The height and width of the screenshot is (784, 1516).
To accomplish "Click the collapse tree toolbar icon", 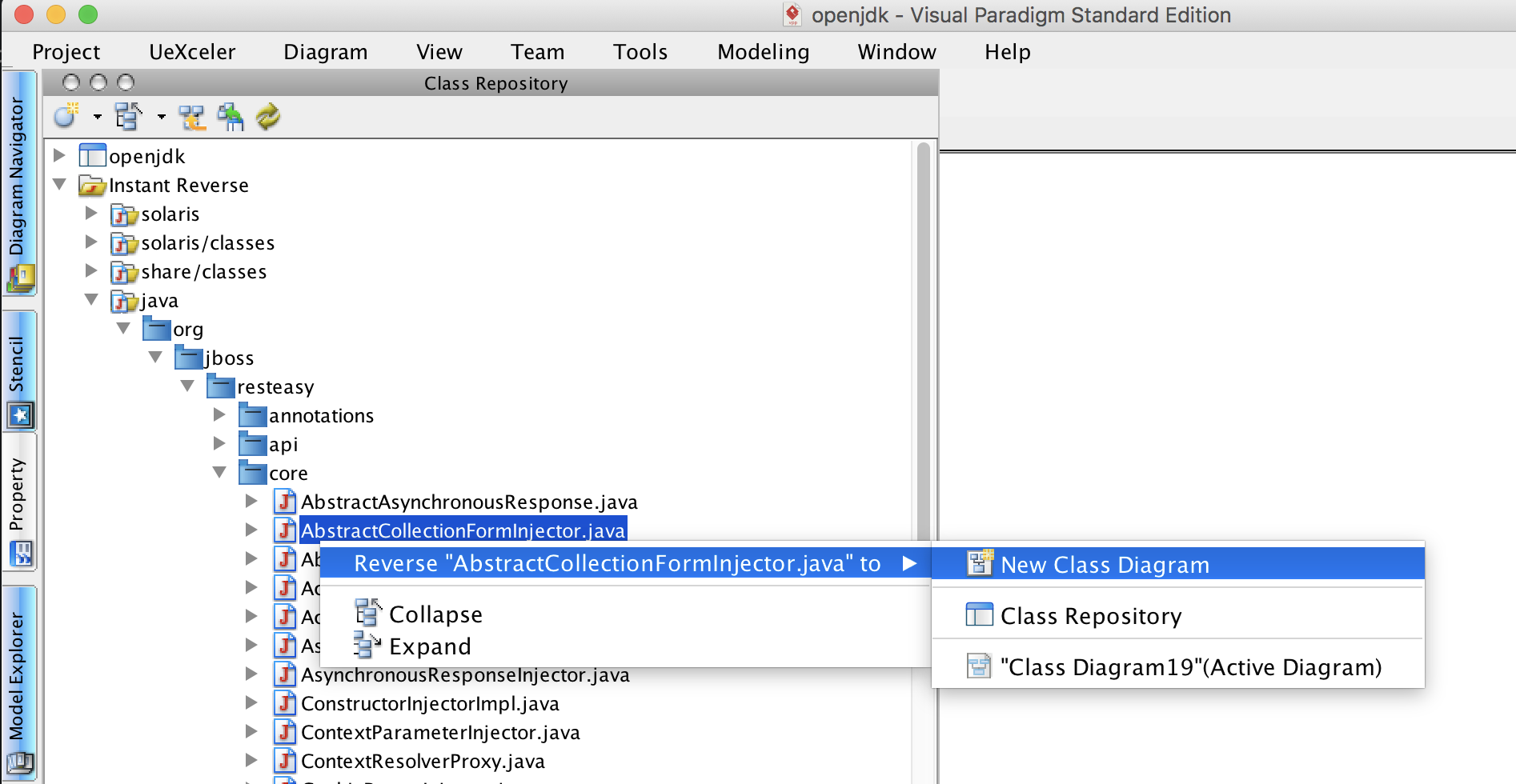I will pyautogui.click(x=128, y=117).
